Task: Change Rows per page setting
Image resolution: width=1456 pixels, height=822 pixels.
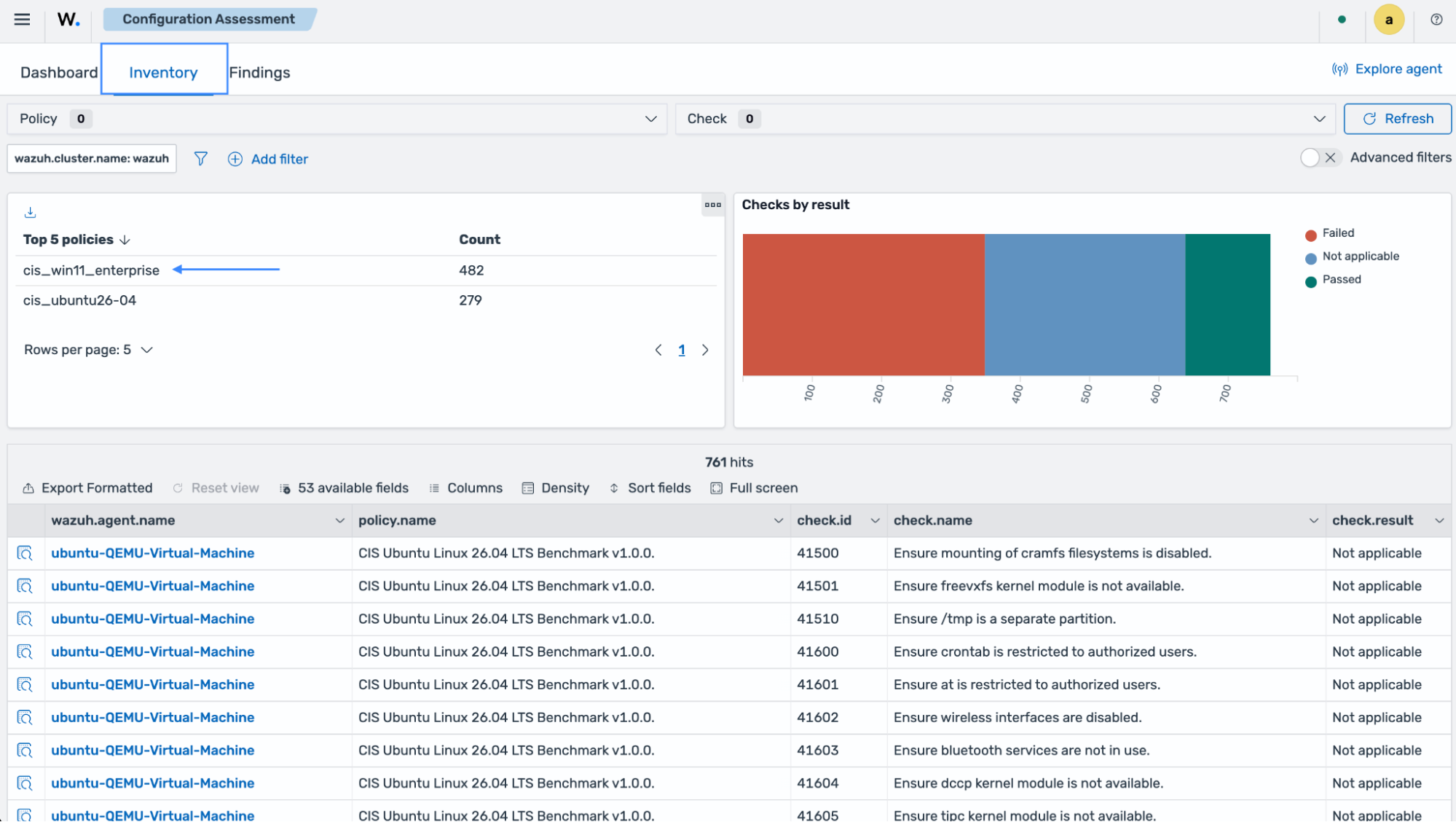Action: [88, 351]
